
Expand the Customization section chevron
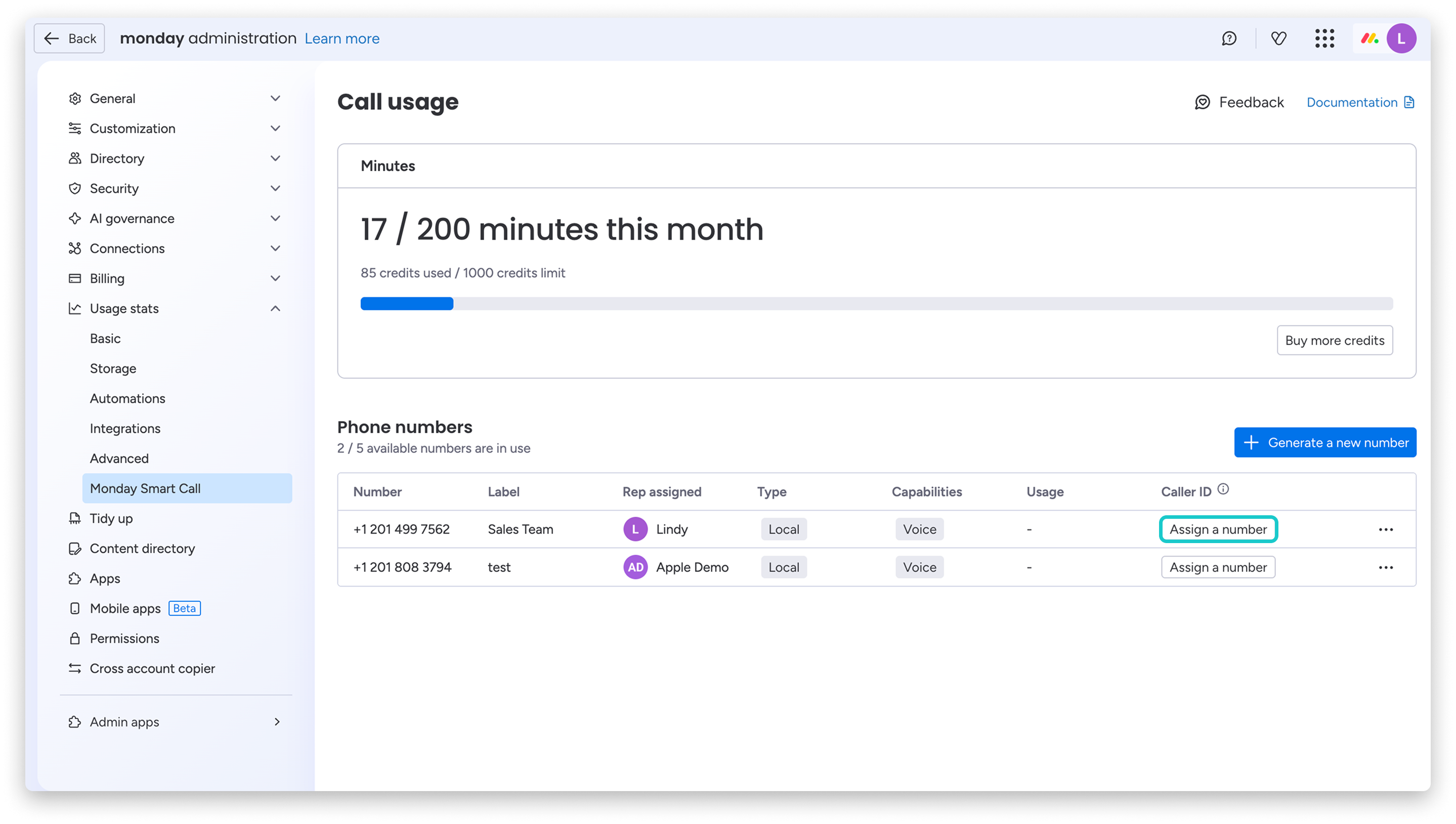pyautogui.click(x=276, y=129)
